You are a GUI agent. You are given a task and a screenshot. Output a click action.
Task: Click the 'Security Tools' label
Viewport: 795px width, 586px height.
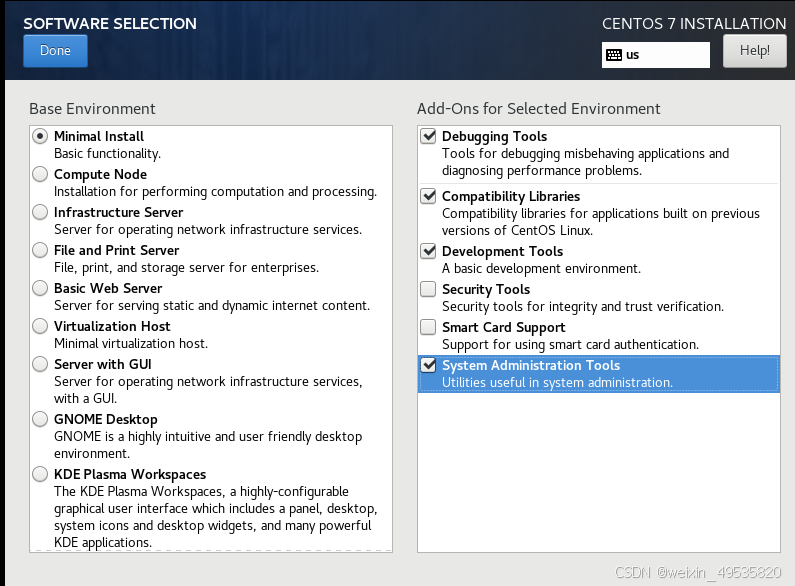[x=486, y=289]
